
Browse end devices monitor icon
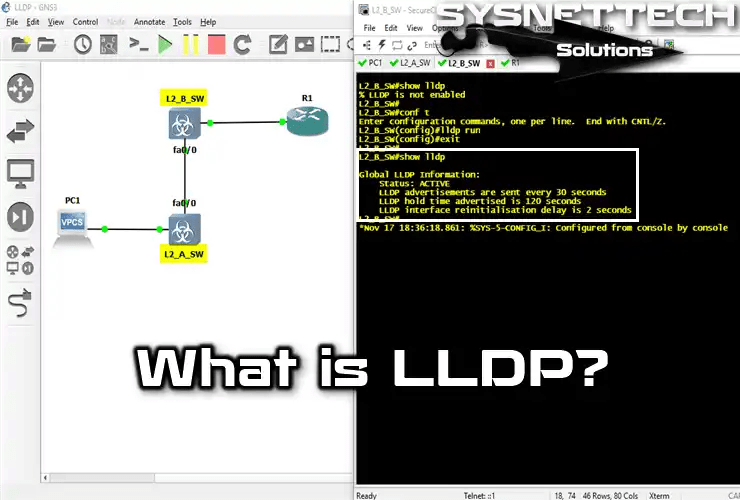pos(20,174)
